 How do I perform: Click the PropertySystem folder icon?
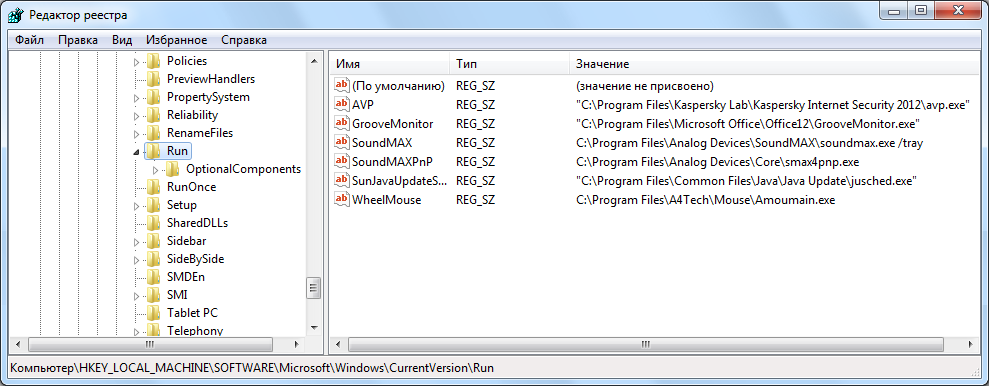[x=153, y=97]
